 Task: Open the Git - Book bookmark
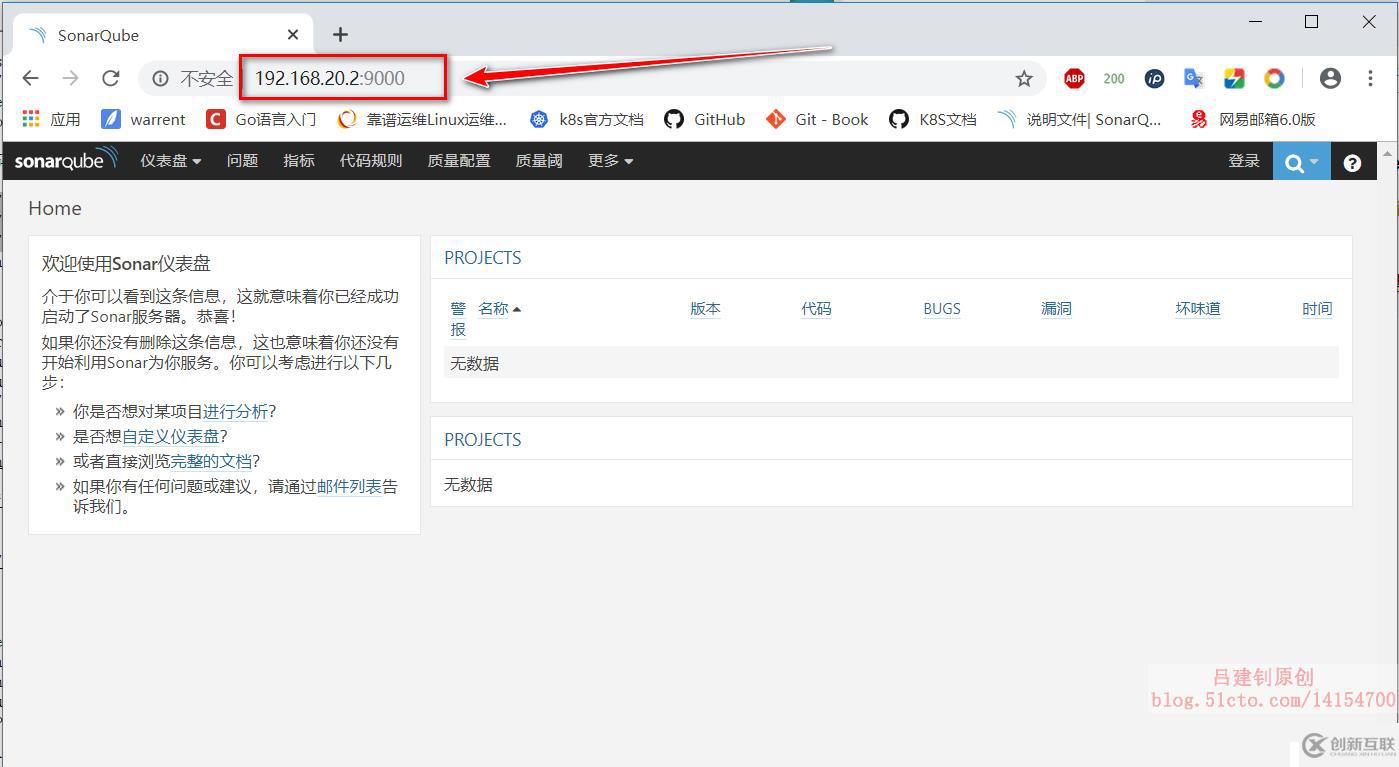(817, 119)
